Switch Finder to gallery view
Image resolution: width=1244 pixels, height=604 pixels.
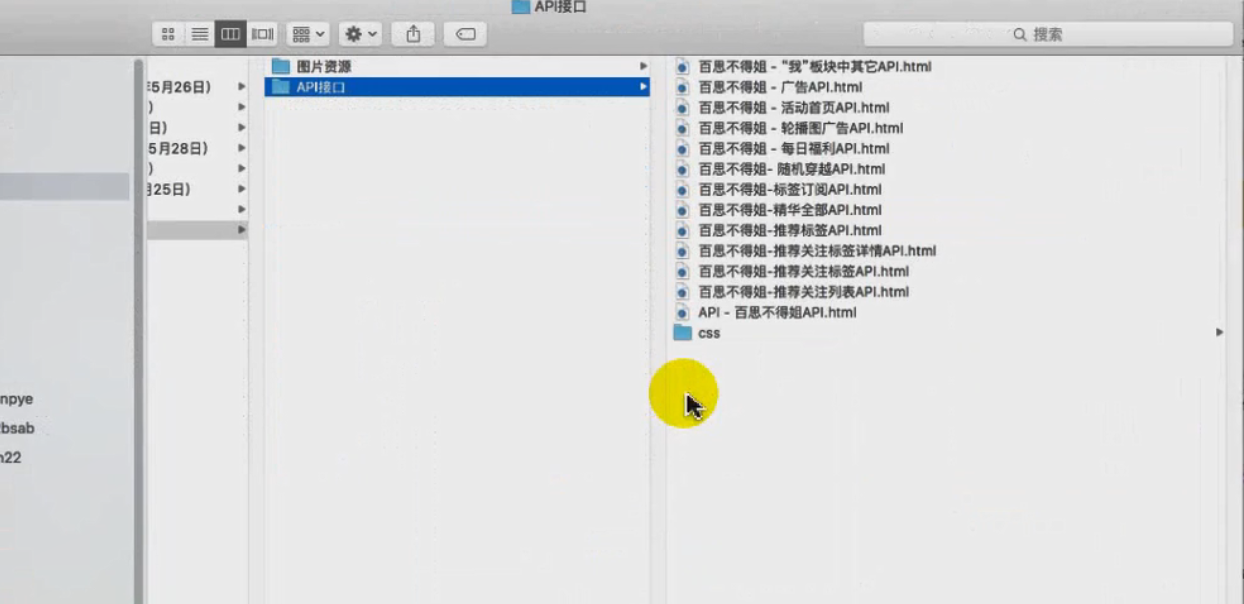262,34
